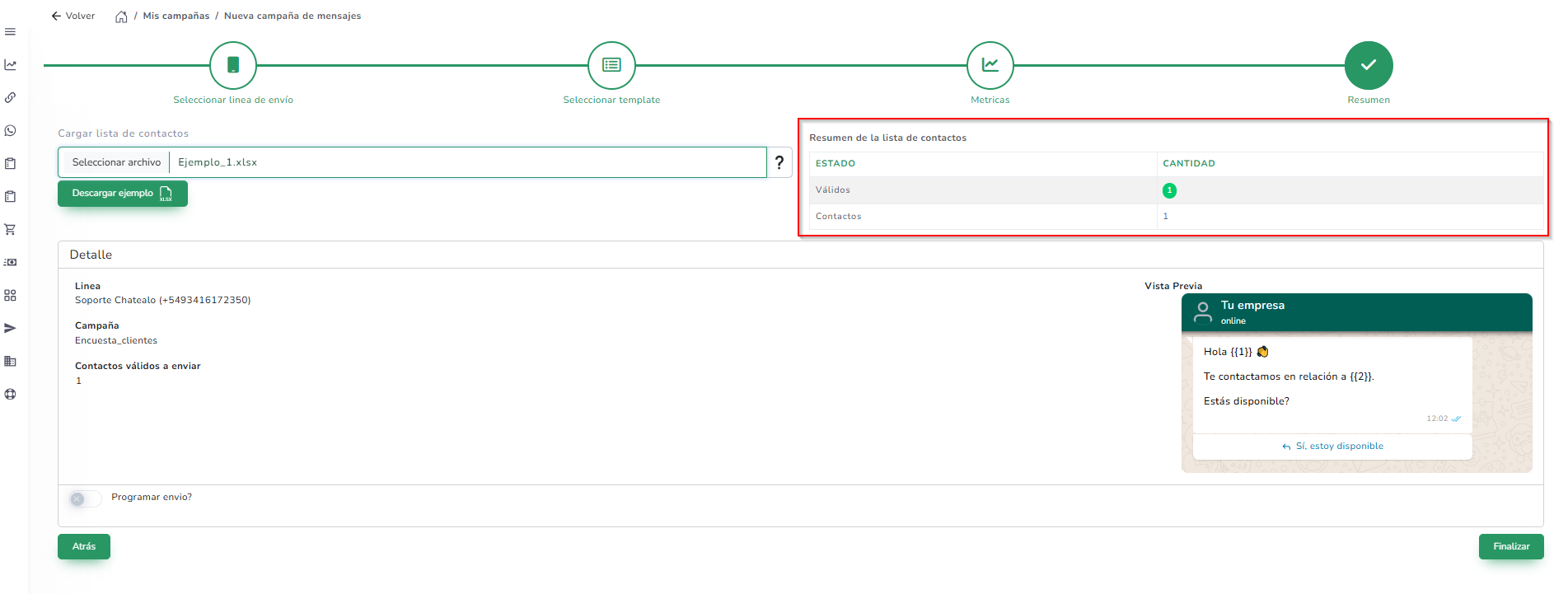Click the home icon in breadcrumb
The height and width of the screenshot is (594, 1568).
coord(121,16)
